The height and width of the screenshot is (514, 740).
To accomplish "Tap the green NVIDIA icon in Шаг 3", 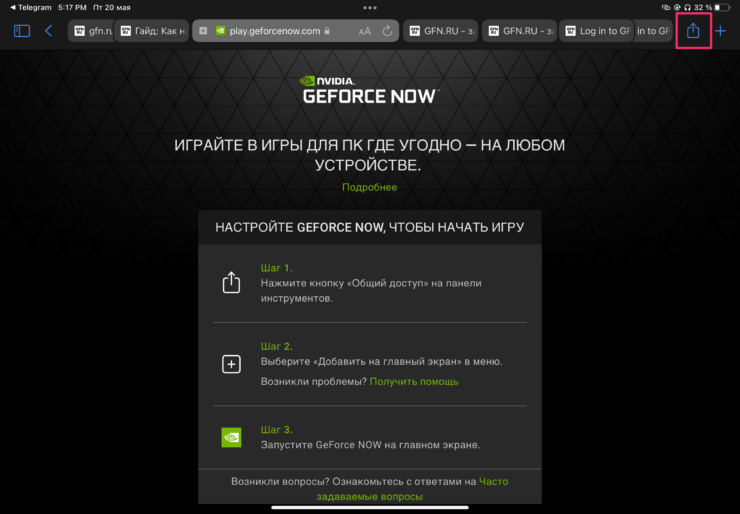I will point(231,438).
